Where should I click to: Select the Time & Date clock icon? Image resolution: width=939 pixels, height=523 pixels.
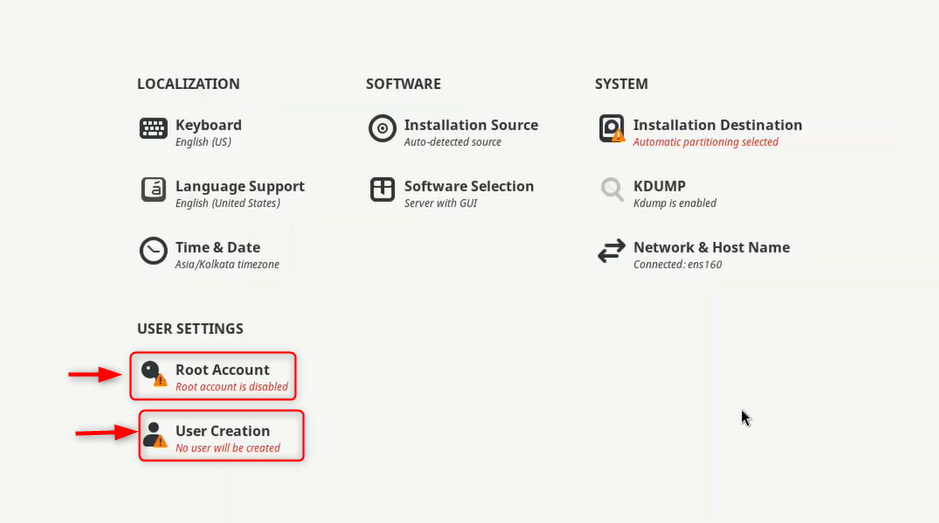153,251
